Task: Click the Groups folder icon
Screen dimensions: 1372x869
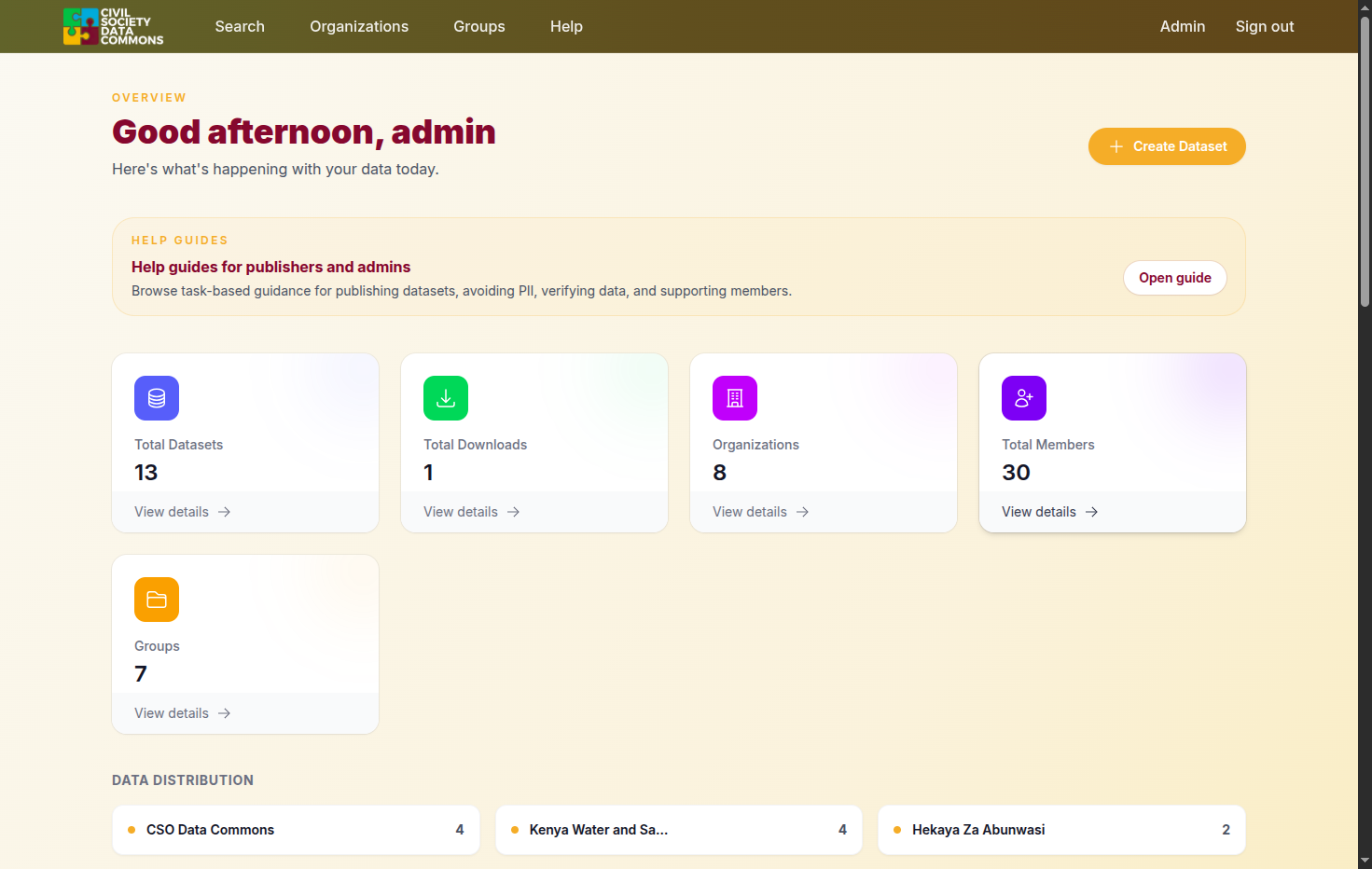Action: pos(157,600)
